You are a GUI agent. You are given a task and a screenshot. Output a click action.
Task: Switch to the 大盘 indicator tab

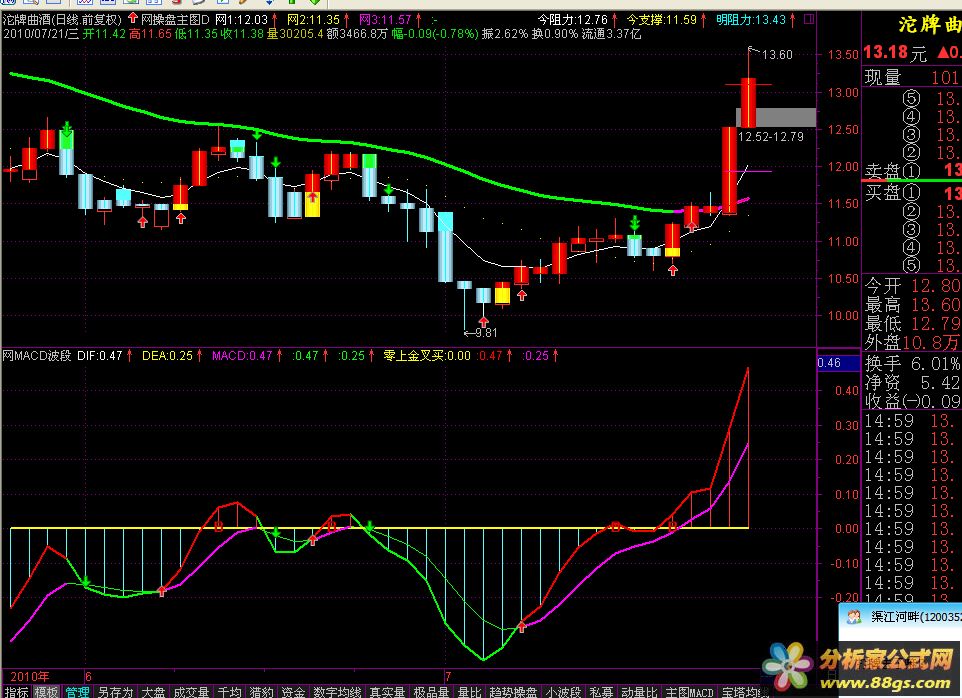[x=153, y=692]
